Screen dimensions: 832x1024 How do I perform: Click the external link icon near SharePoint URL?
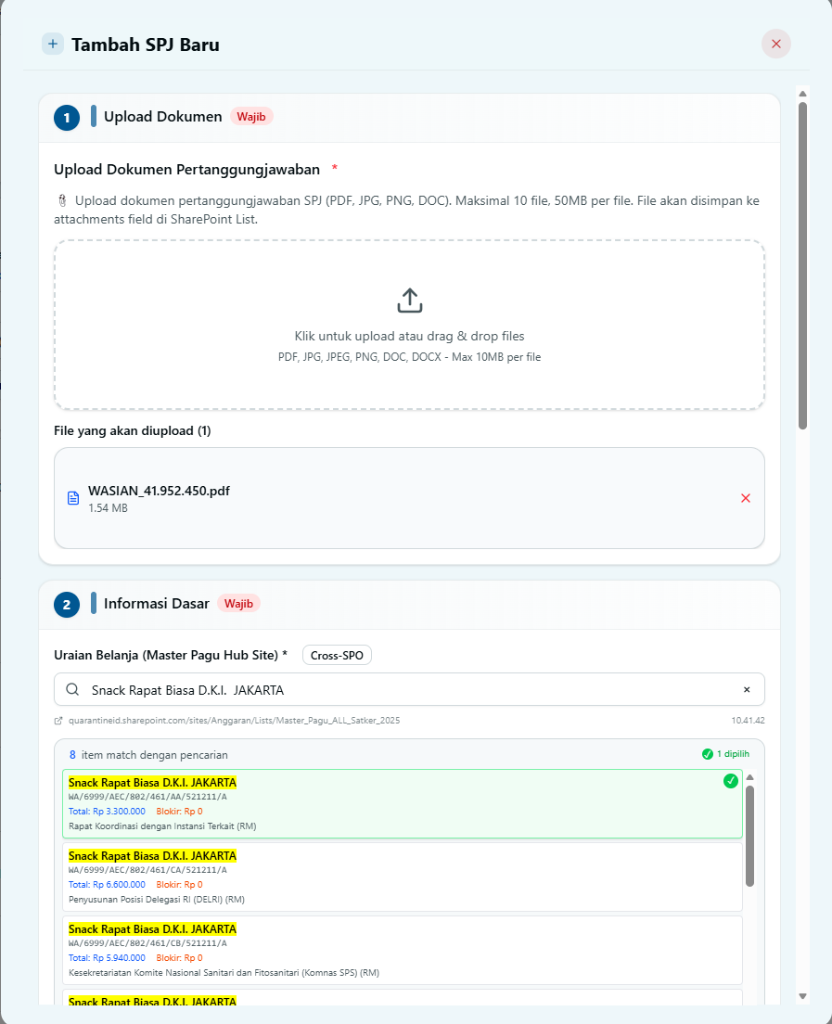(x=59, y=720)
